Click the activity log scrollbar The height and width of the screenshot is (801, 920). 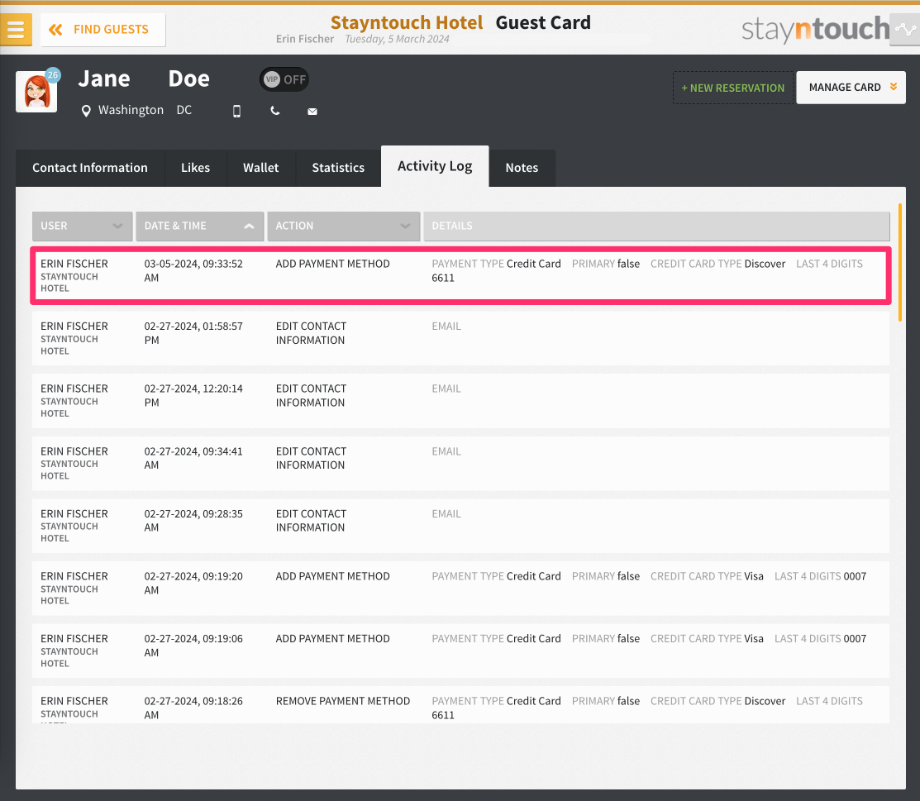click(x=900, y=262)
